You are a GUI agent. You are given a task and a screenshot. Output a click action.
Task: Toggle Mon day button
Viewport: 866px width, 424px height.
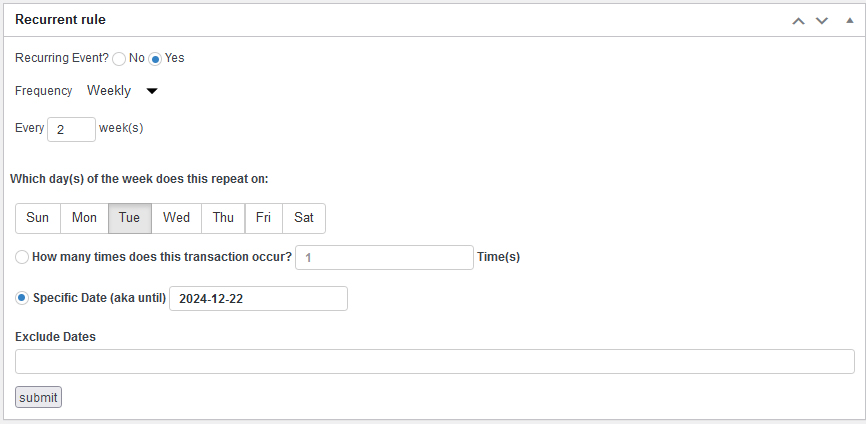tap(84, 218)
